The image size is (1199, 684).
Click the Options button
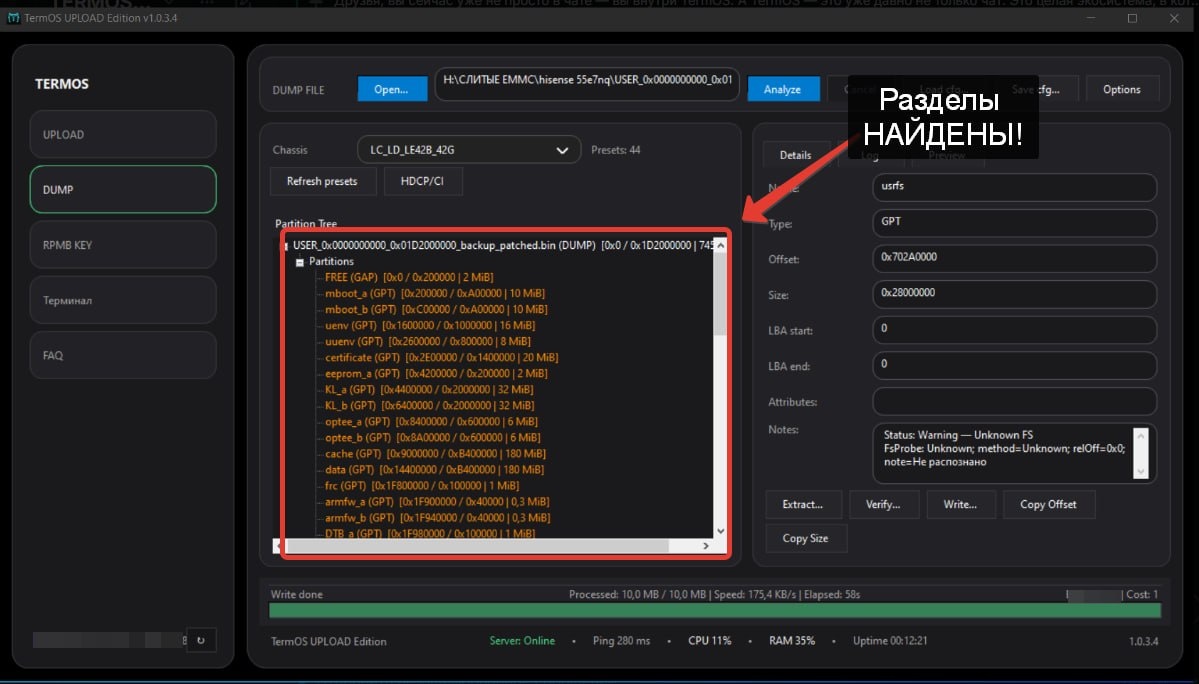click(1122, 89)
